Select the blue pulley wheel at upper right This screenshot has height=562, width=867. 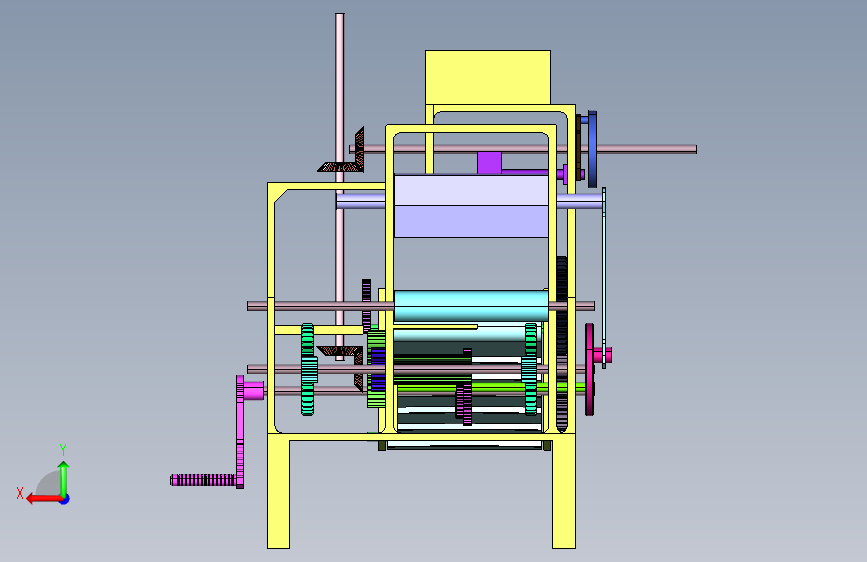pos(592,149)
